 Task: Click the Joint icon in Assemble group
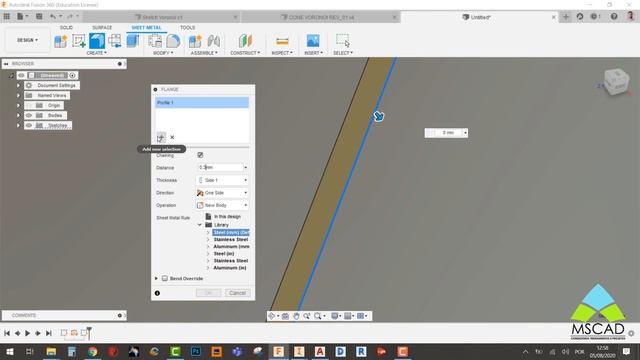[213, 41]
